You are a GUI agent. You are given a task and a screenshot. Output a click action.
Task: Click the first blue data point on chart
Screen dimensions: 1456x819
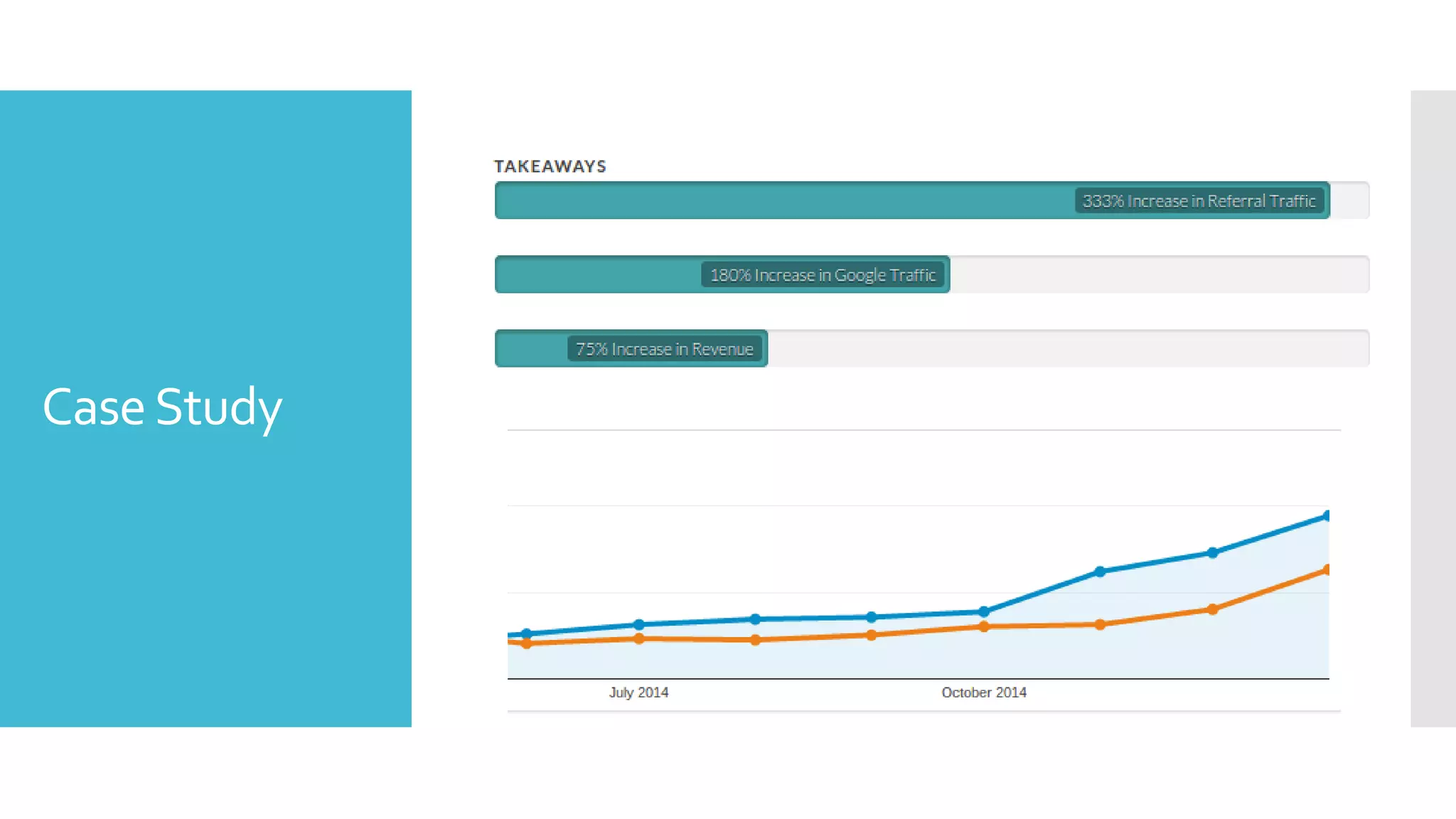pyautogui.click(x=526, y=633)
